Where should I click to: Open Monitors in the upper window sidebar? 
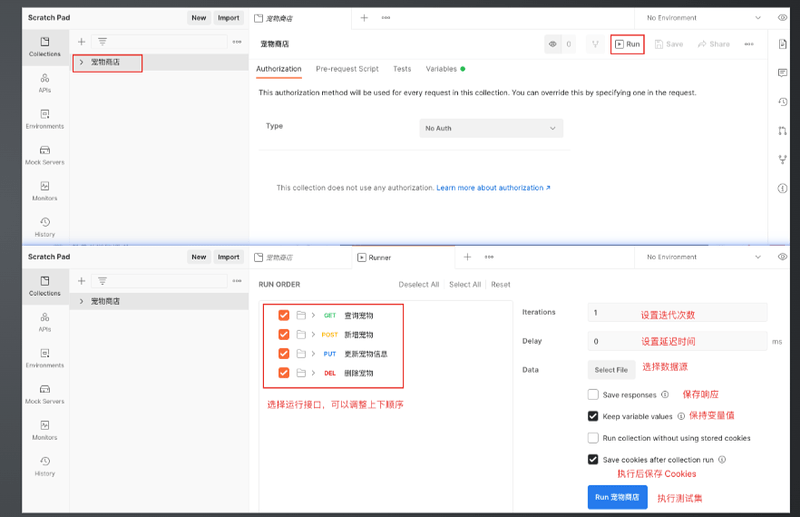click(x=45, y=191)
